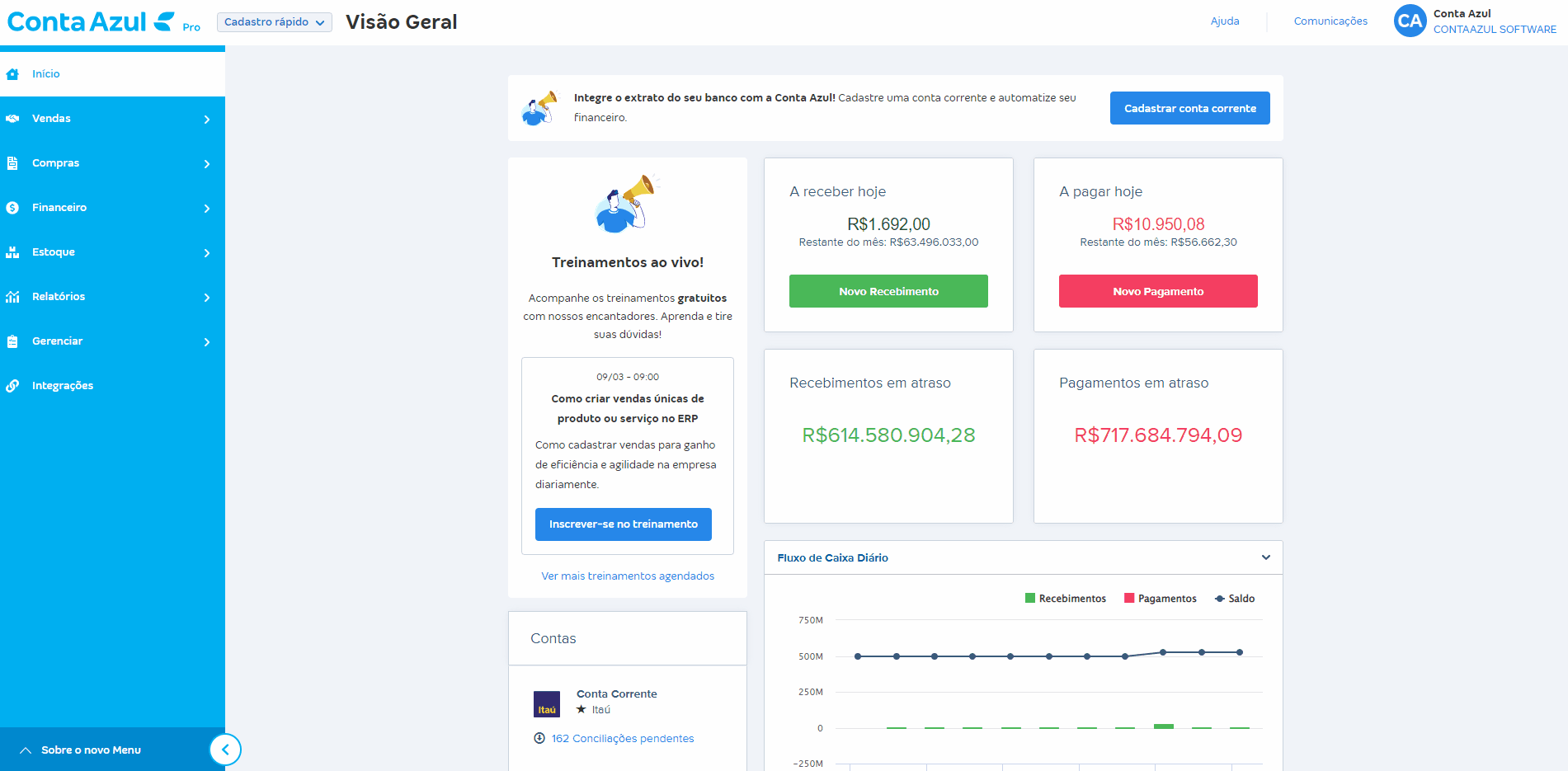Click Restante do mês R$63.496.033,00 text

(x=888, y=242)
